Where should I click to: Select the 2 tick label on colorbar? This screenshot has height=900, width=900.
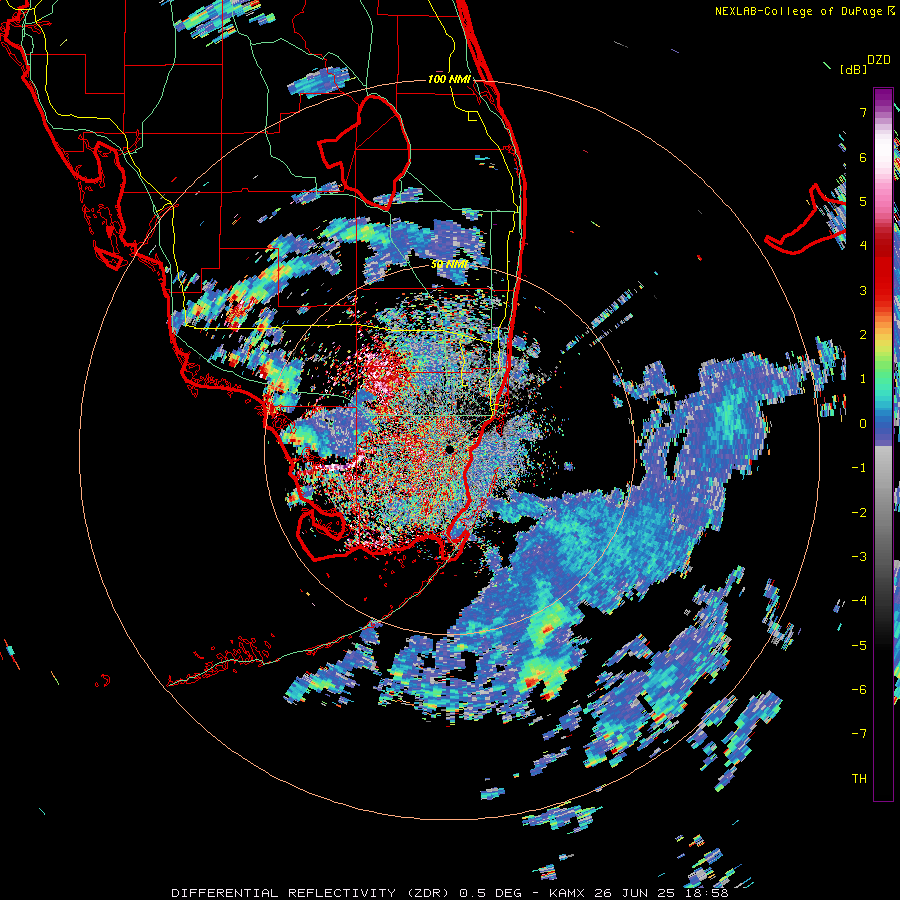click(x=863, y=335)
